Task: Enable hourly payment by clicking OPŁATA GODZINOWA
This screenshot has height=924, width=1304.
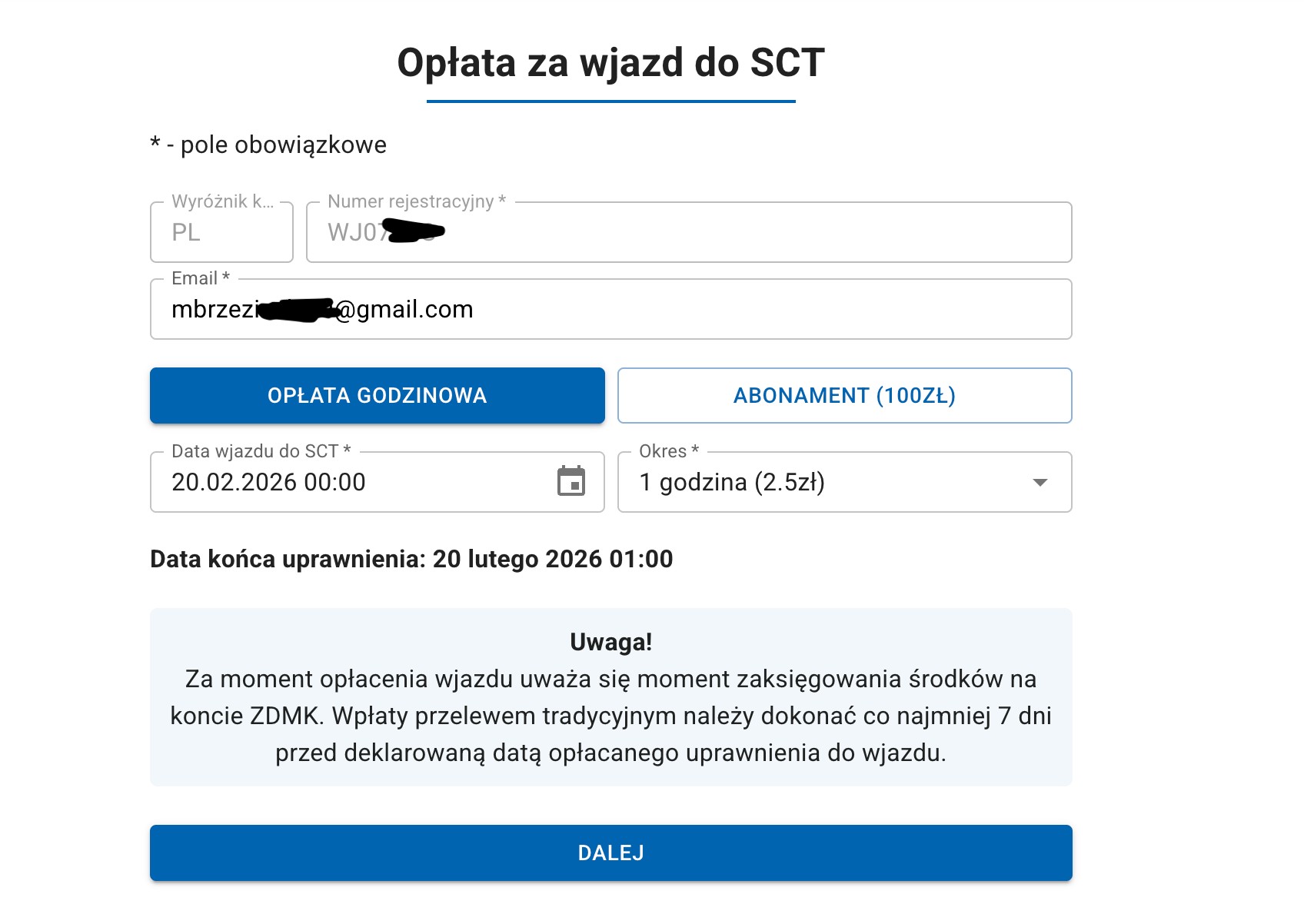Action: tap(377, 395)
